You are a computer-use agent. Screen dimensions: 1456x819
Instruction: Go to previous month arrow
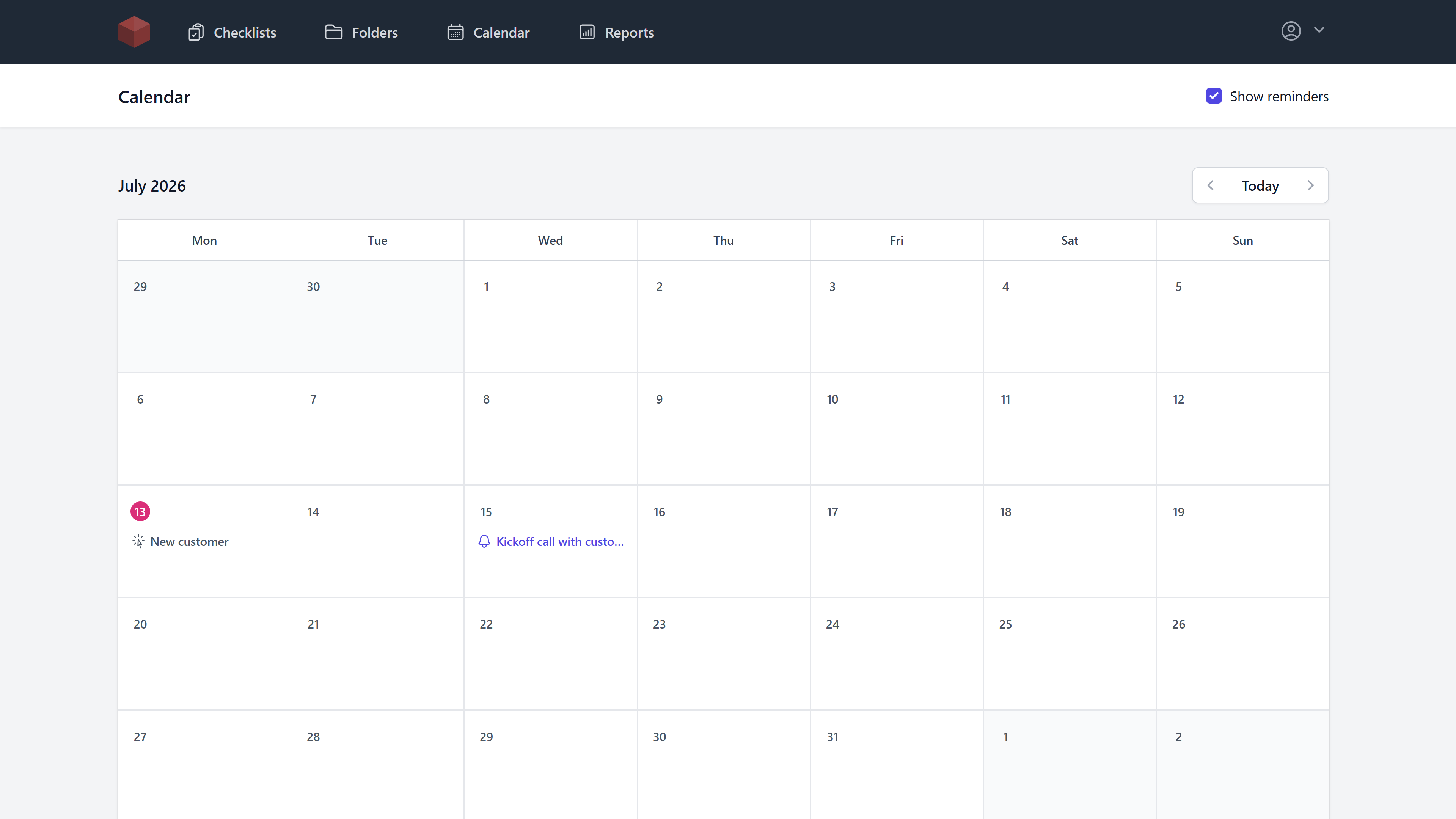pyautogui.click(x=1210, y=185)
